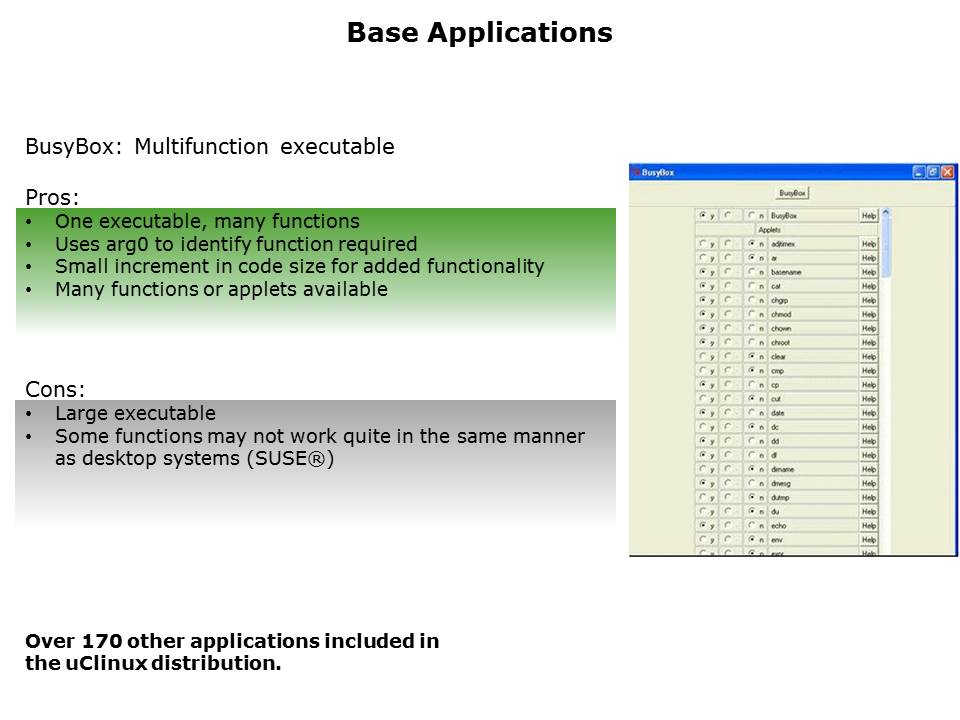
Task: Close the BusyBox configuration window
Action: [947, 172]
